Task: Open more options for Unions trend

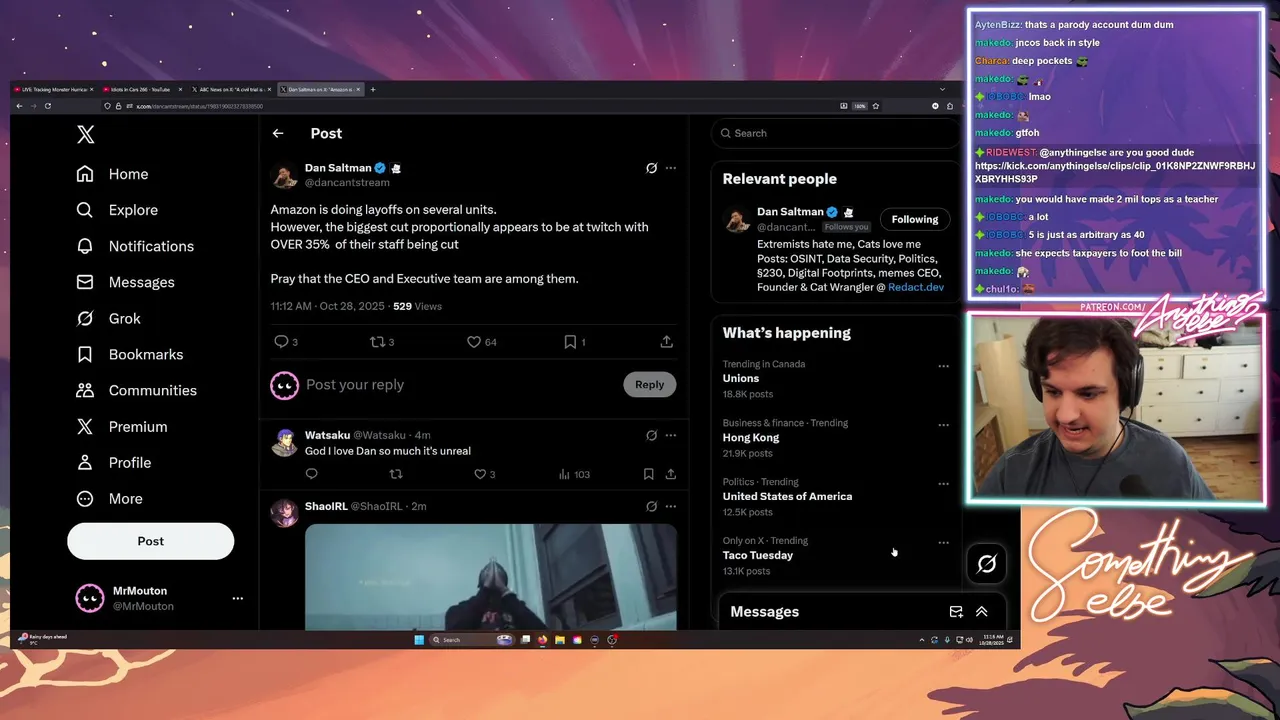Action: (x=943, y=366)
